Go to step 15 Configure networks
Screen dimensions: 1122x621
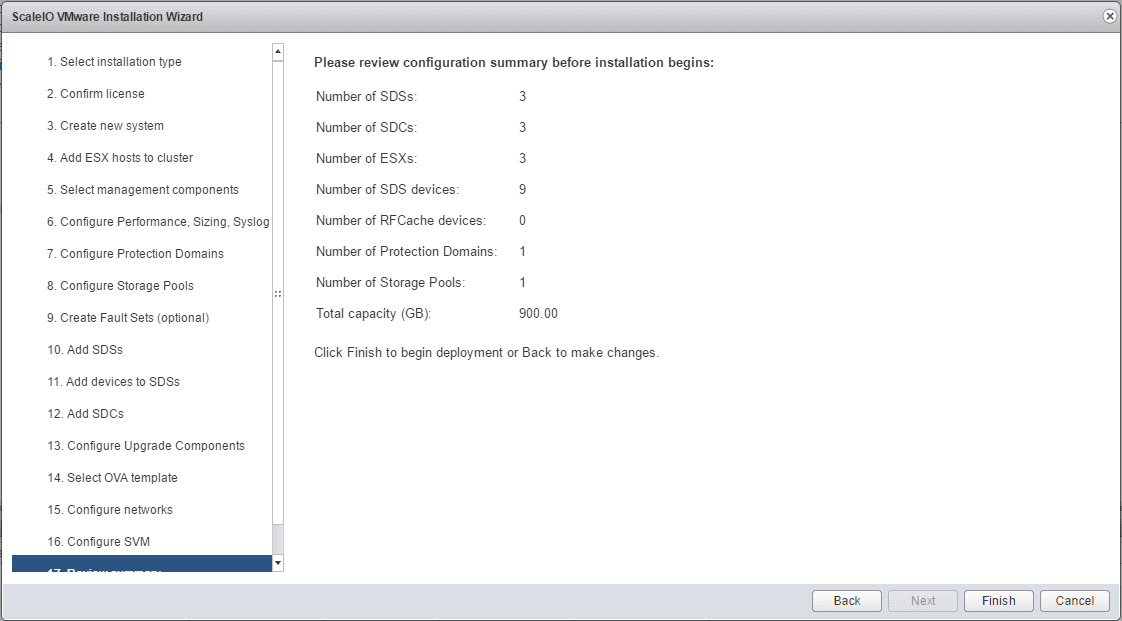[x=109, y=510]
